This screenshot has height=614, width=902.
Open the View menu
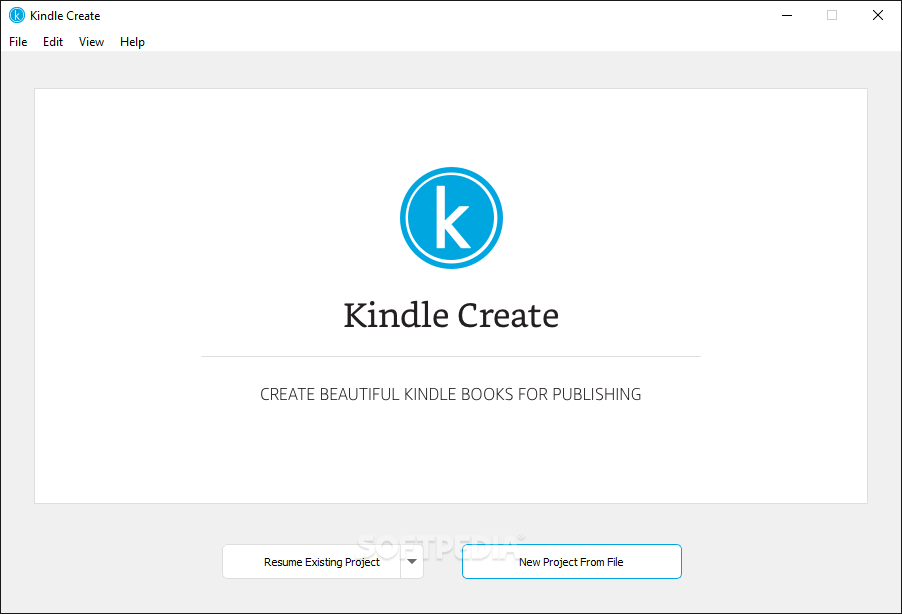(x=91, y=42)
